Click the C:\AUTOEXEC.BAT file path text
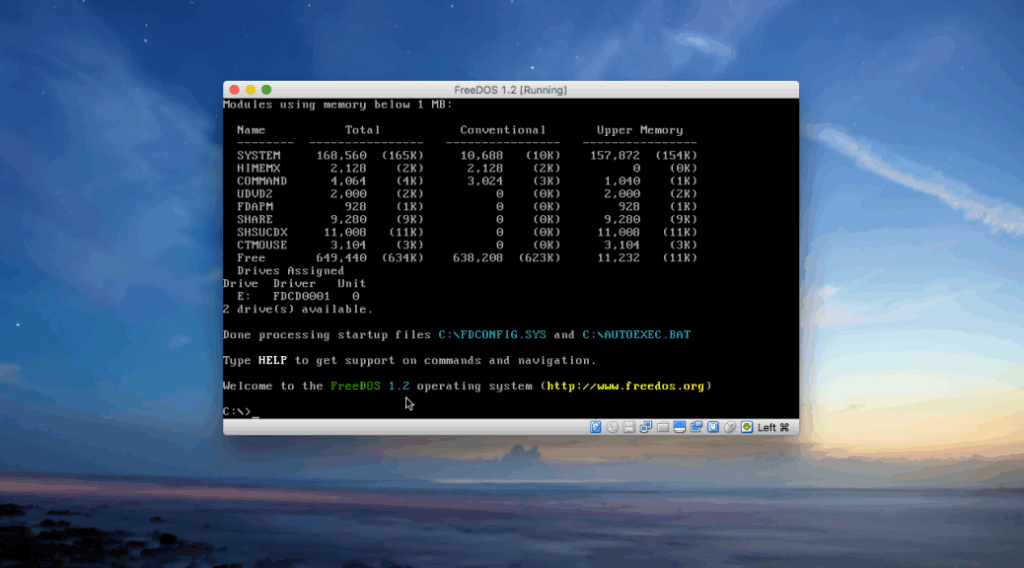1024x568 pixels. pyautogui.click(x=636, y=335)
